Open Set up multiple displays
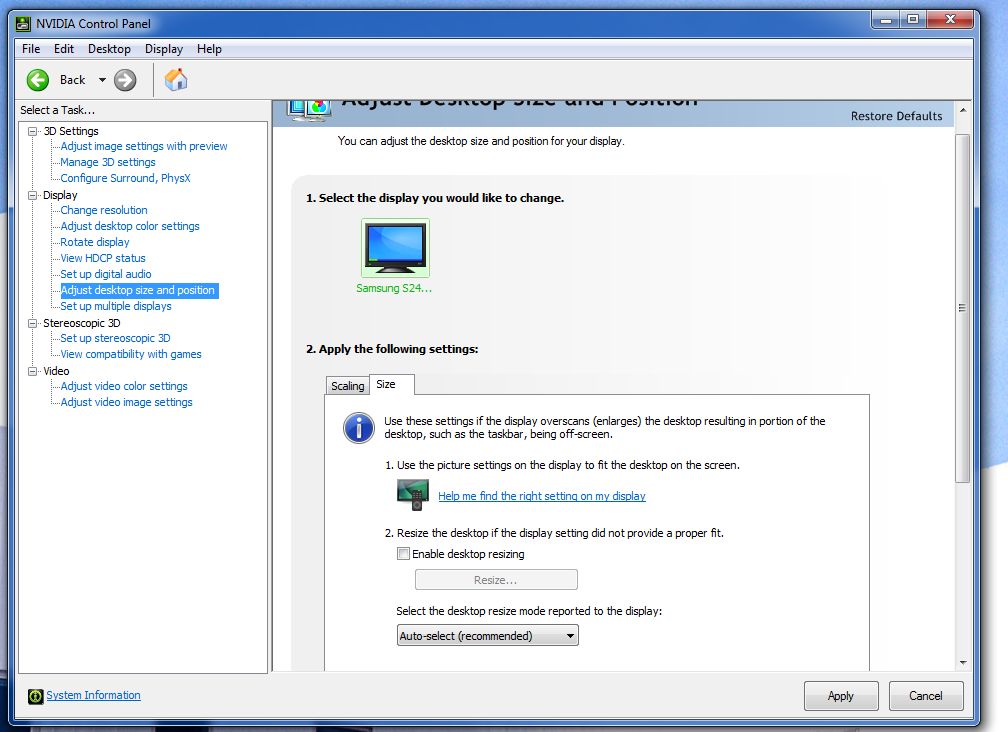 116,307
